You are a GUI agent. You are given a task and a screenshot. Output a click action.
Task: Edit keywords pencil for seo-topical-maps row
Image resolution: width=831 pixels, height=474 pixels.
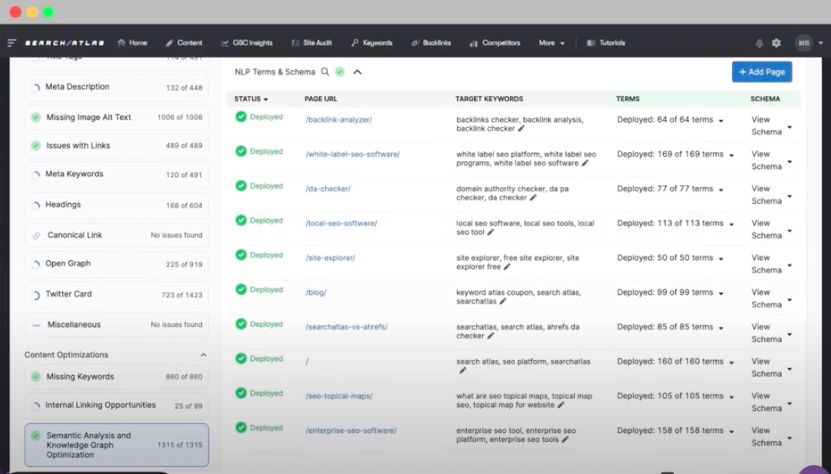point(561,405)
